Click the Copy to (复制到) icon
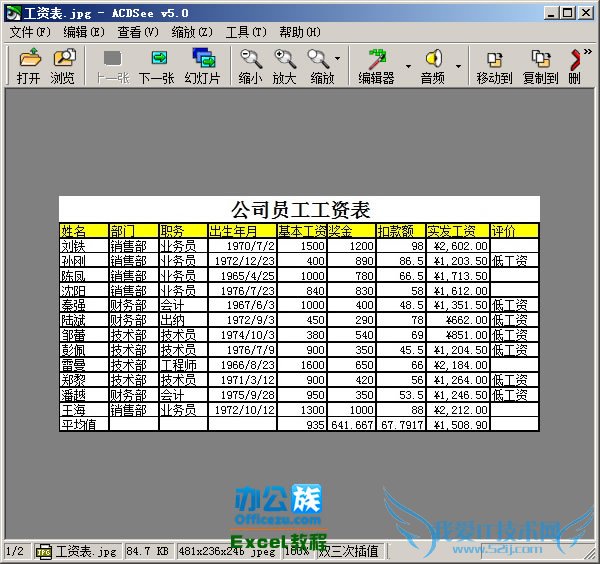Image resolution: width=600 pixels, height=564 pixels. [x=541, y=59]
